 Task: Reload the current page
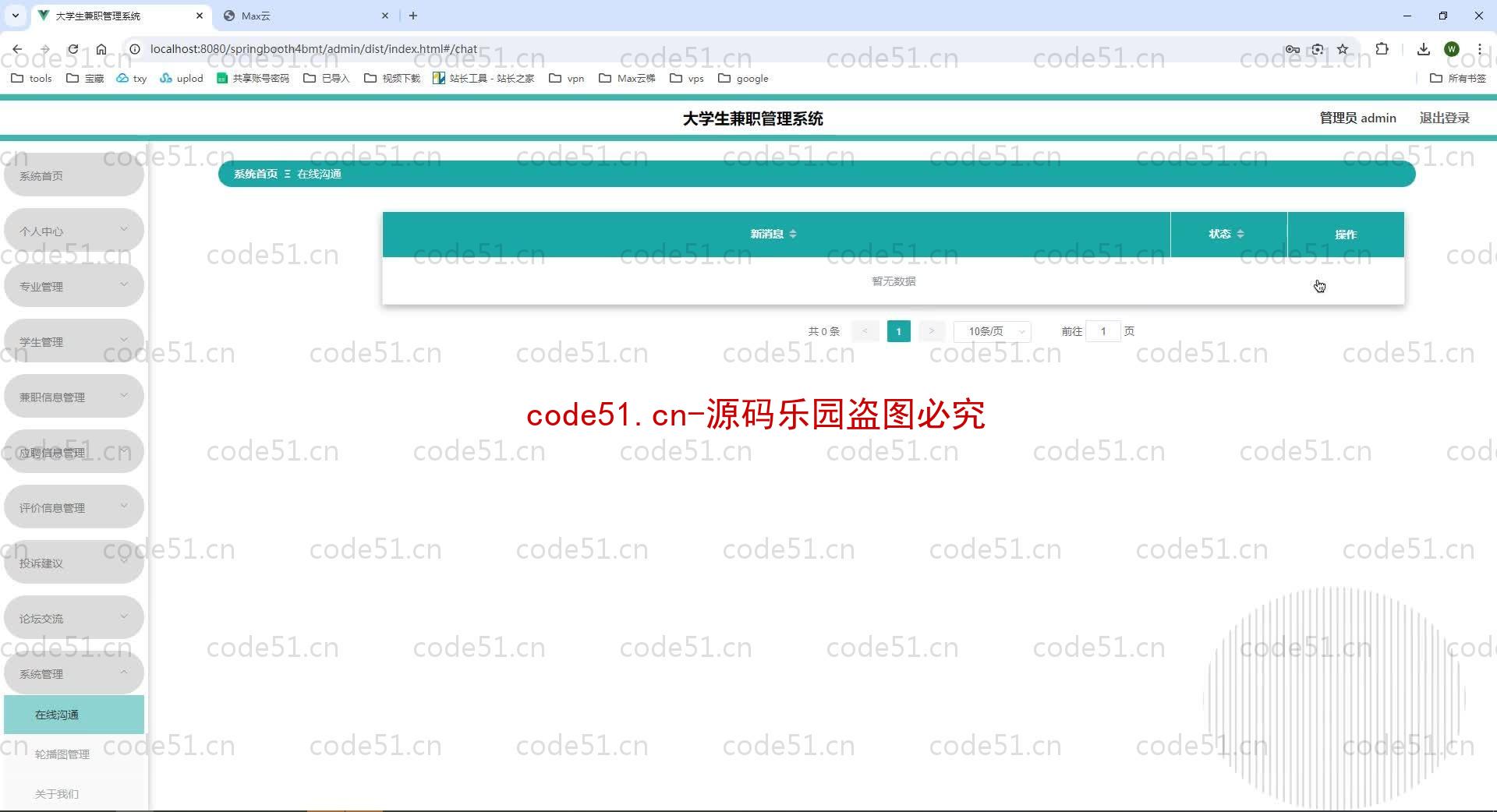click(x=73, y=49)
